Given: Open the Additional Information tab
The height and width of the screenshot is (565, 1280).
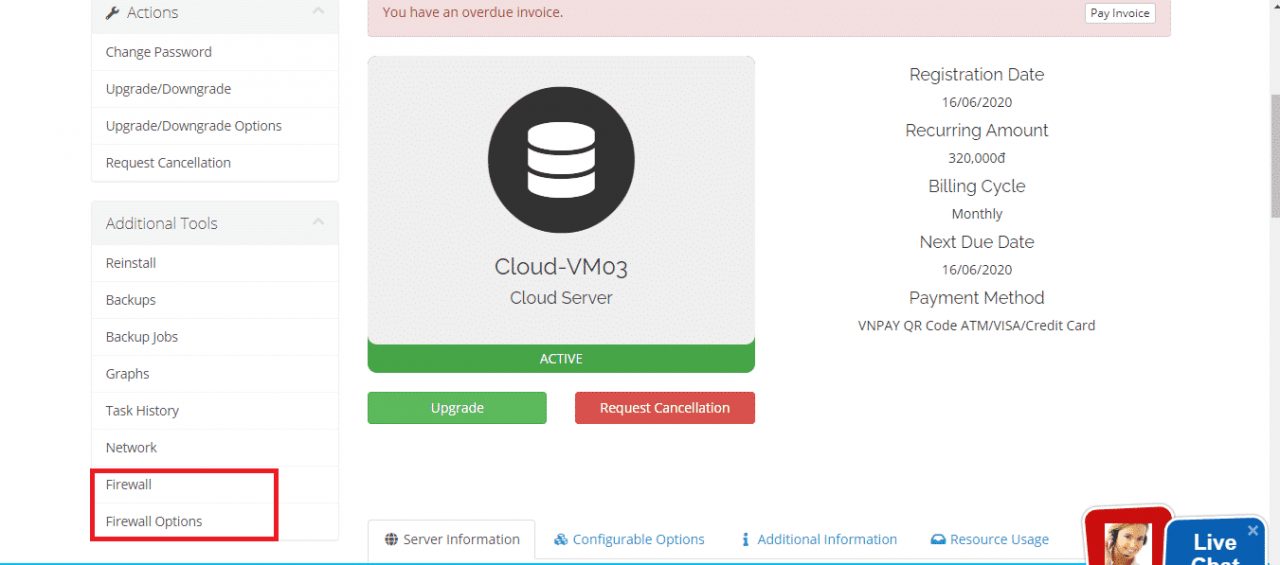Looking at the screenshot, I should click(x=818, y=539).
